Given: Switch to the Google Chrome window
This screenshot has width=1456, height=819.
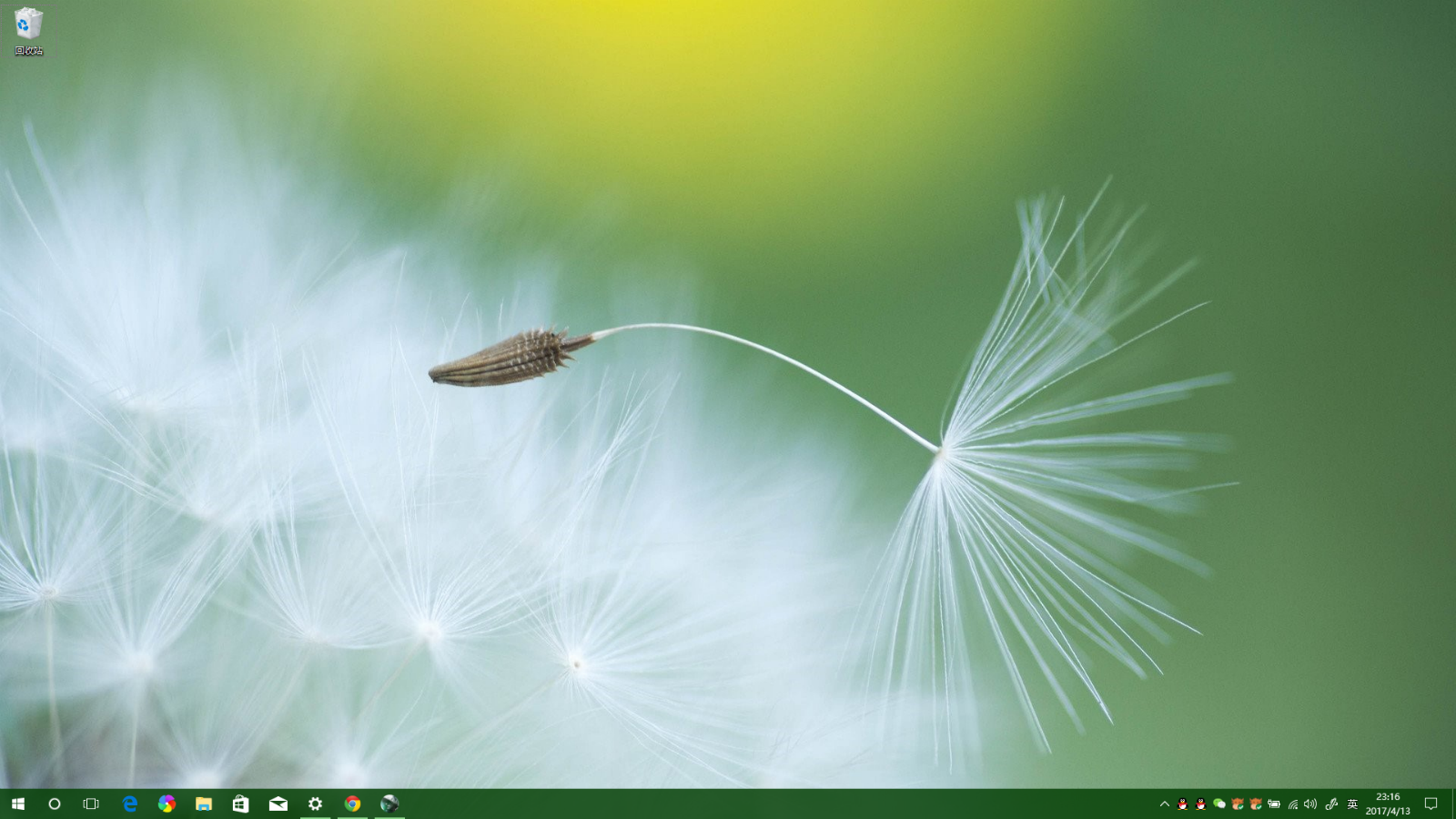Looking at the screenshot, I should (352, 804).
